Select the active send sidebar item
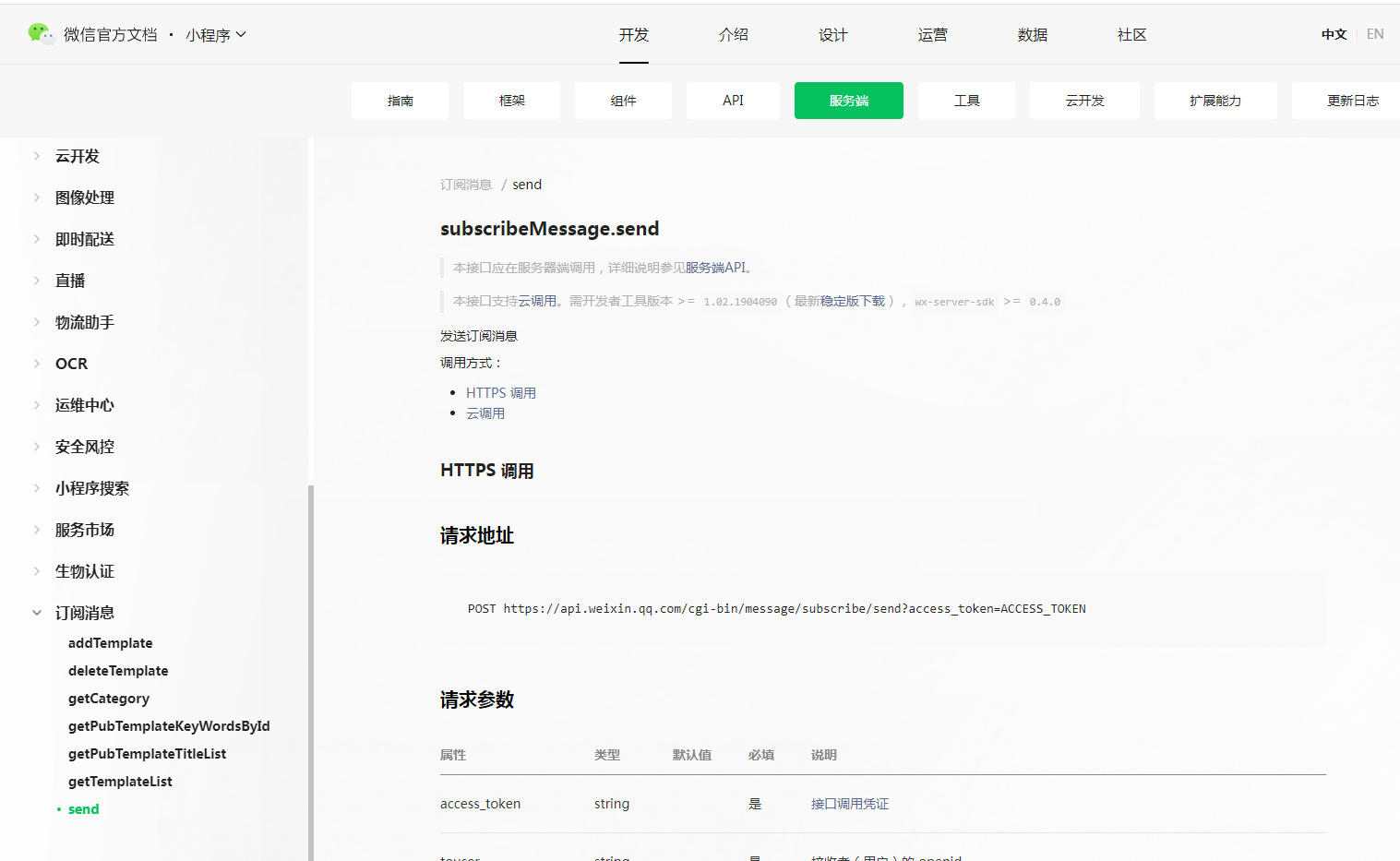This screenshot has width=1400, height=861. coord(83,809)
